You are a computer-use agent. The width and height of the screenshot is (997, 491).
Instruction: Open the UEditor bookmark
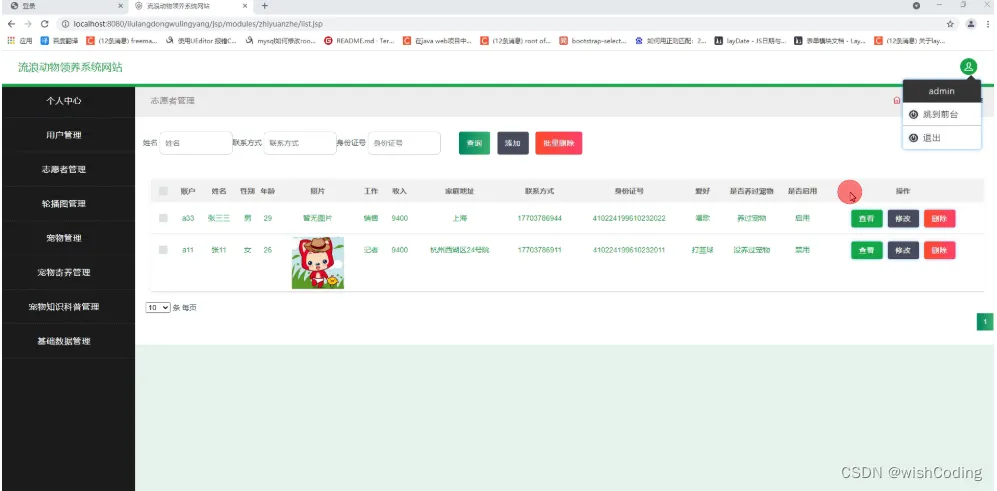(x=200, y=41)
